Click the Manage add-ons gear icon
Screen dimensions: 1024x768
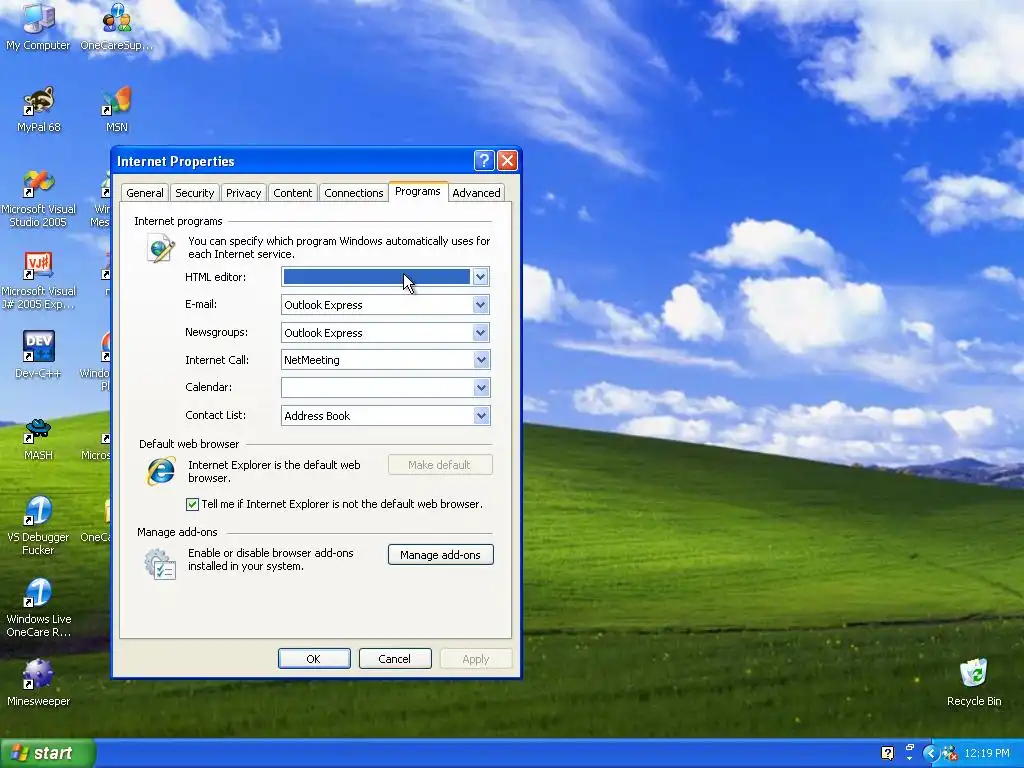click(160, 564)
